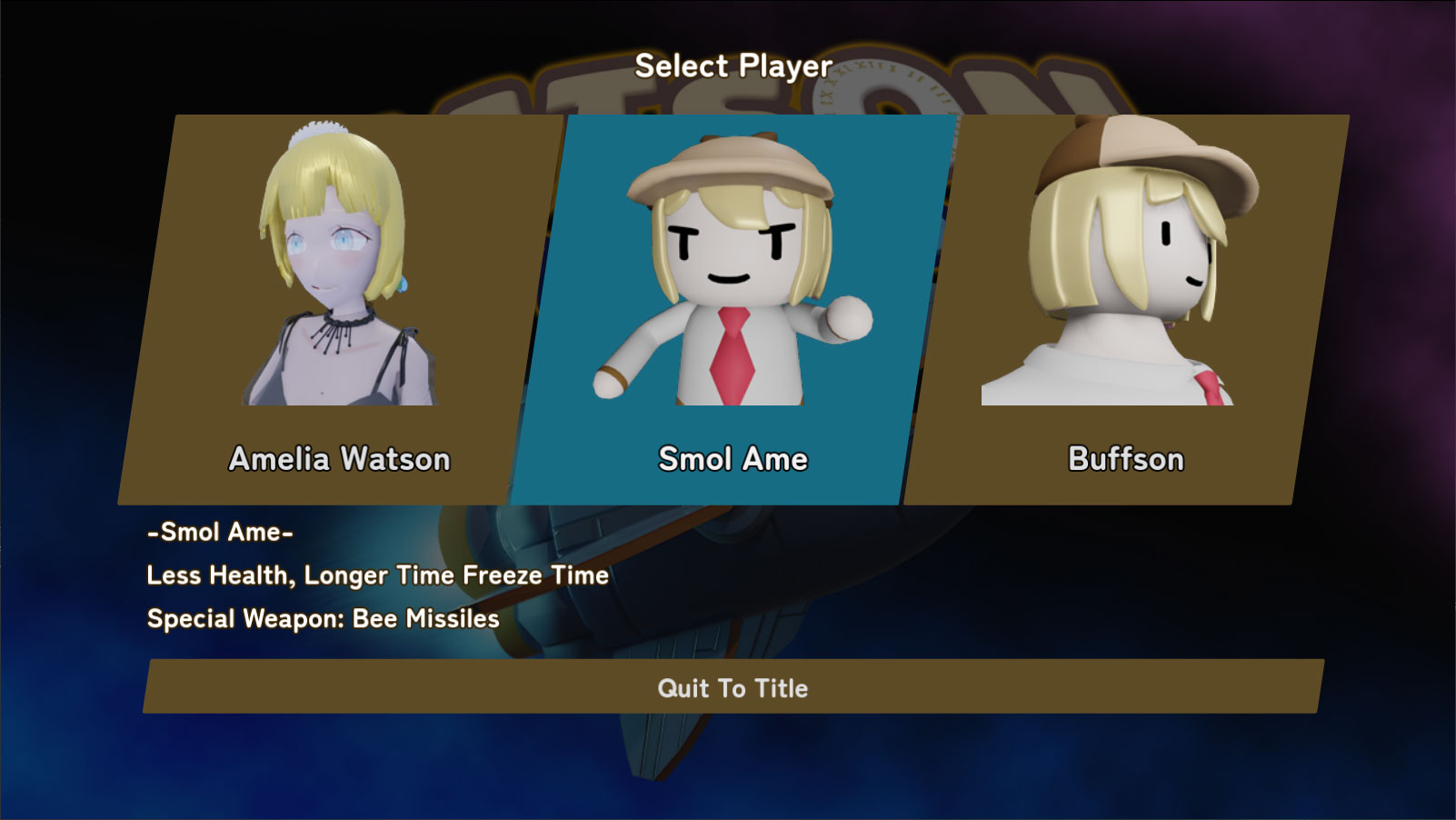Click 'Special Weapon: Bee Missiles' text
The height and width of the screenshot is (820, 1456).
(x=323, y=619)
